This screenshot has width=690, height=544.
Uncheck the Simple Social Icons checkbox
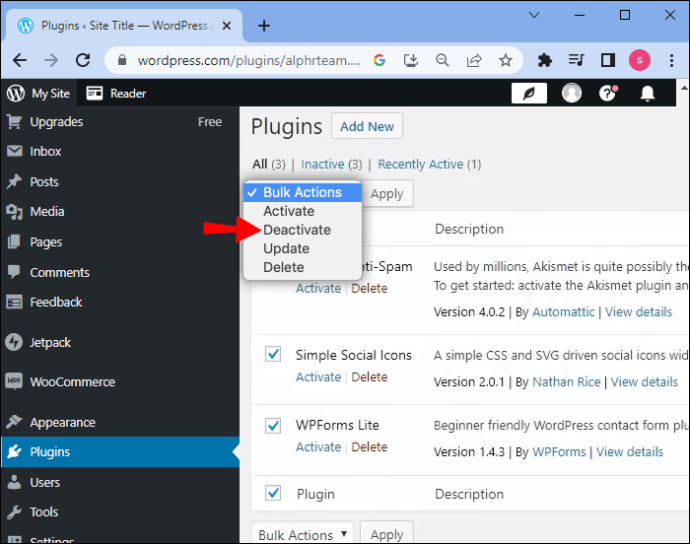(273, 355)
